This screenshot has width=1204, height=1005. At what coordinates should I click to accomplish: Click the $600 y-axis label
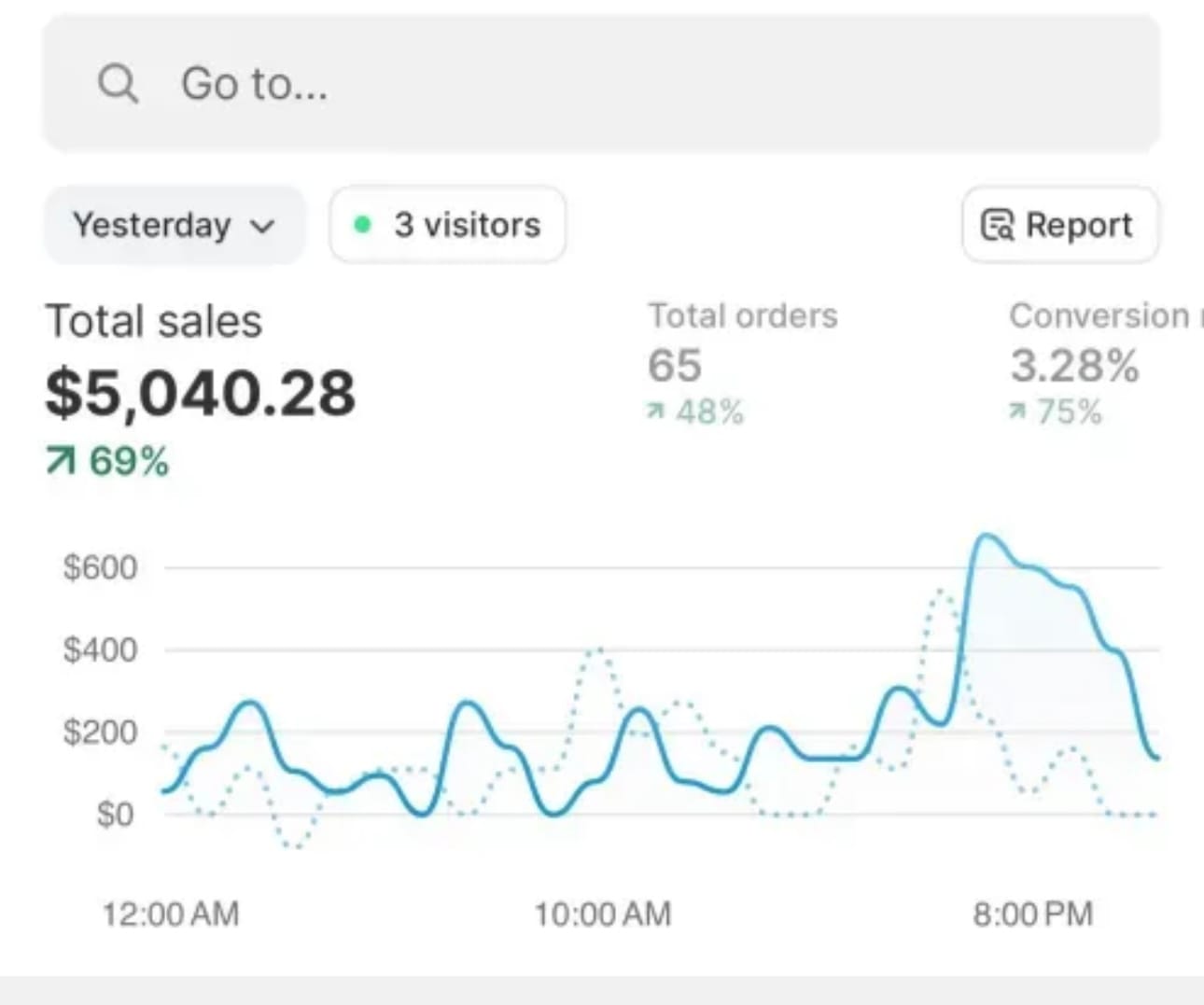click(100, 567)
